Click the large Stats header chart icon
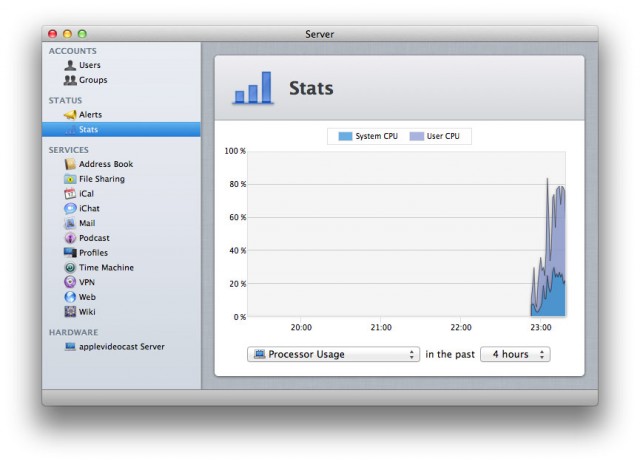Screen dimensions: 640x464 click(253, 88)
